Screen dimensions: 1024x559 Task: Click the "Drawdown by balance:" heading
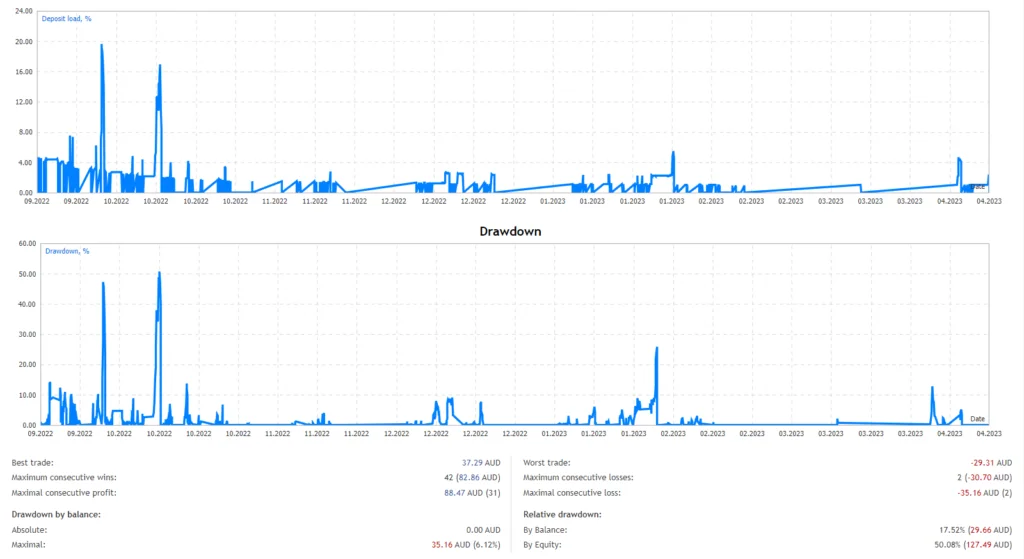coord(56,514)
